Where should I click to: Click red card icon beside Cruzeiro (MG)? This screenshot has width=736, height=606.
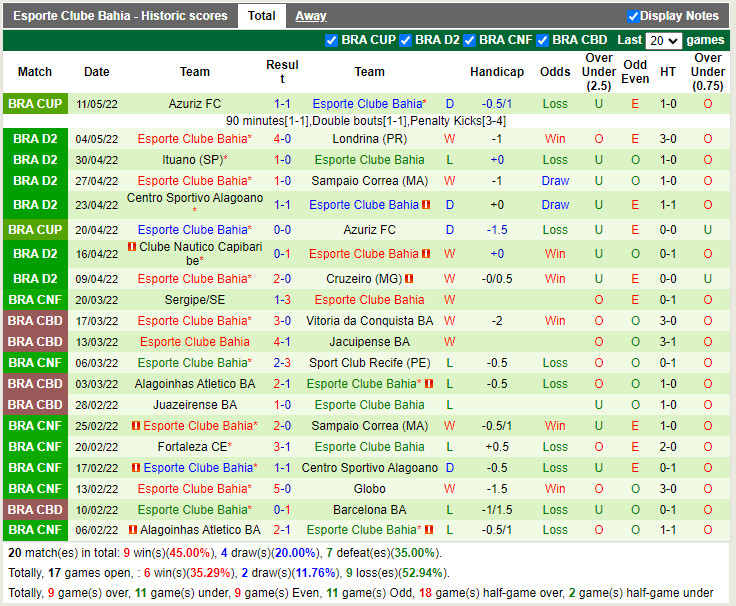tap(409, 279)
